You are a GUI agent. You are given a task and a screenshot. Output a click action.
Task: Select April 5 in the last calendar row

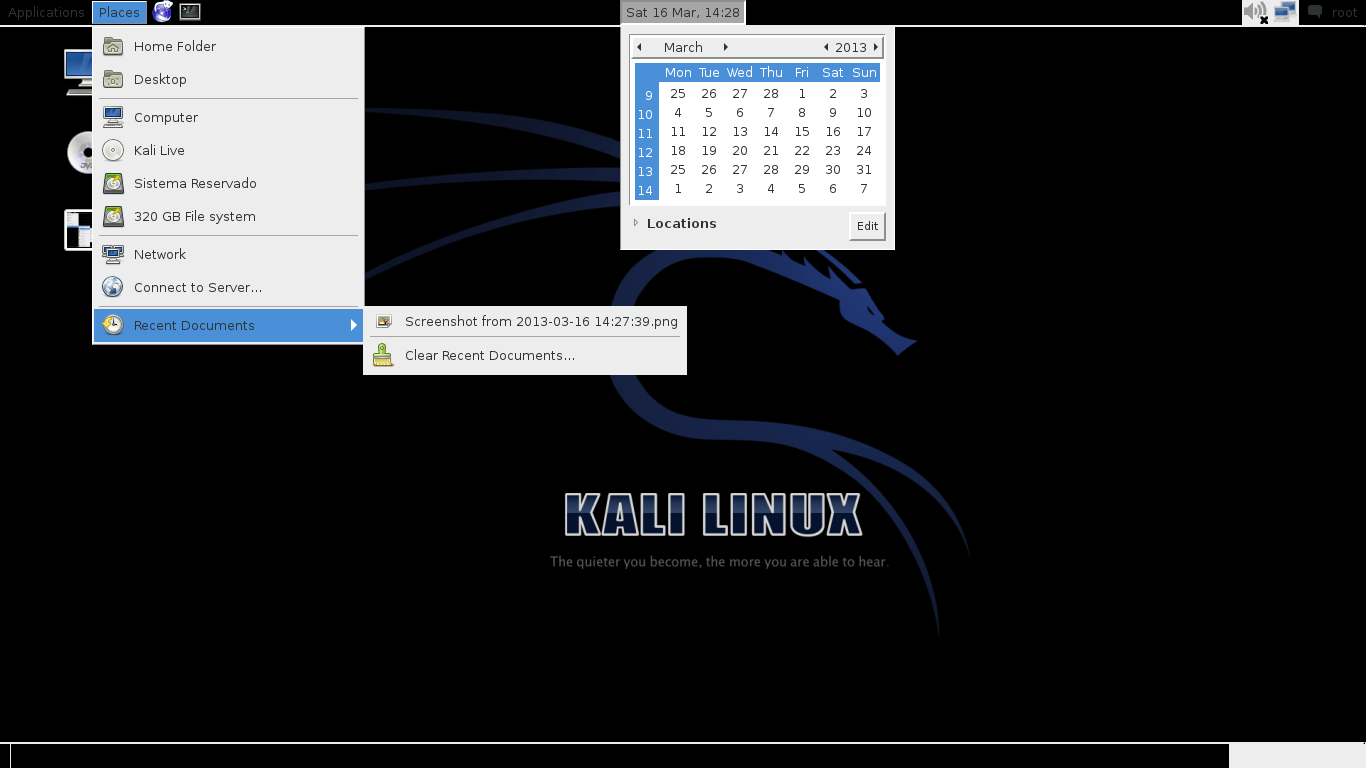click(802, 188)
